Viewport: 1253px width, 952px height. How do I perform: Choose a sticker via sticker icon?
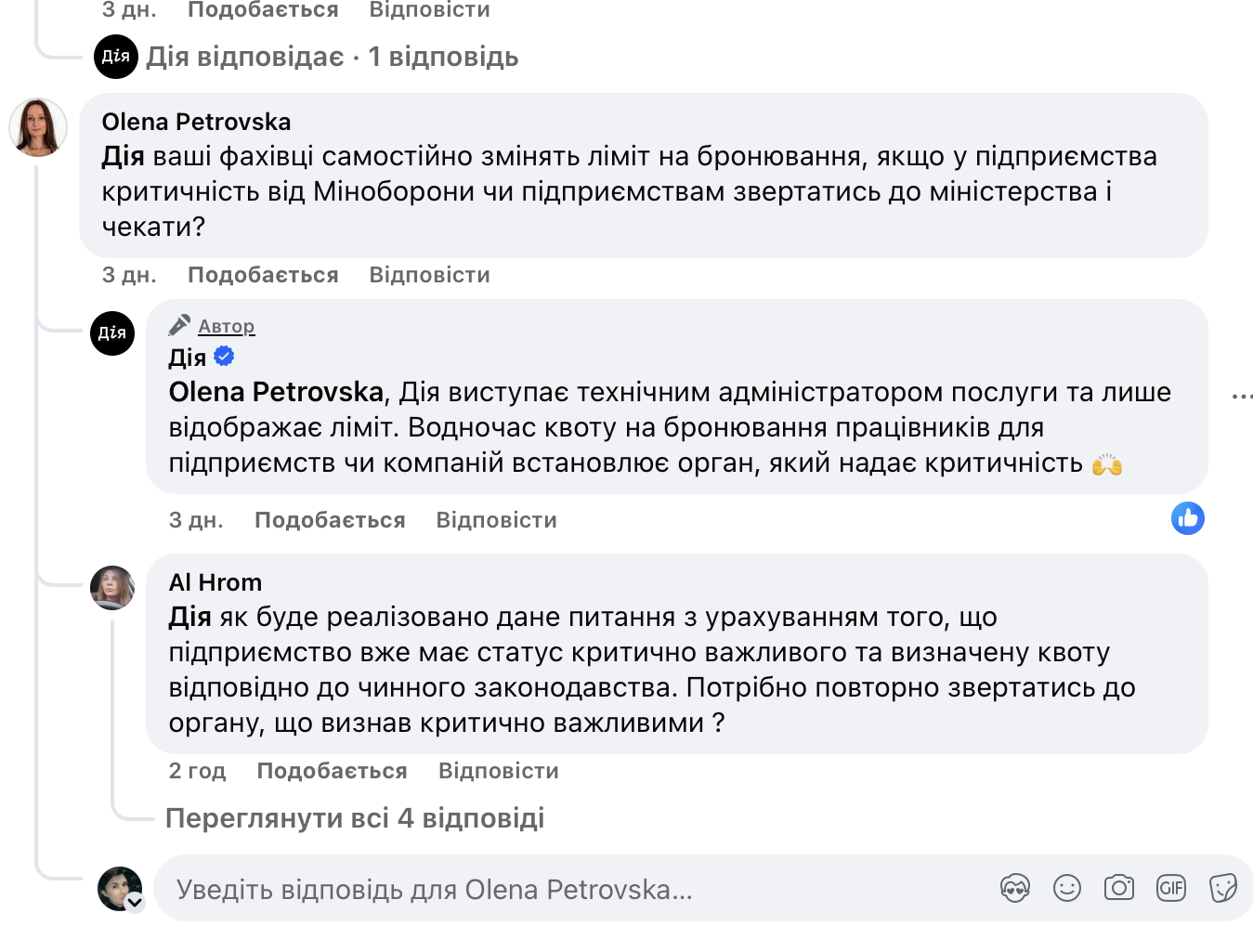[x=1223, y=889]
